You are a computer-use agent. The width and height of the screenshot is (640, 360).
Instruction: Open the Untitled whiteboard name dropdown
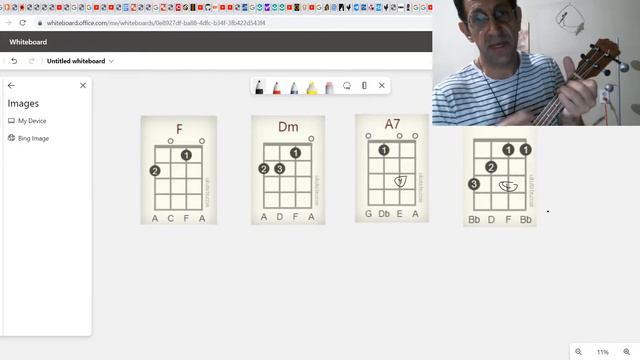click(80, 61)
